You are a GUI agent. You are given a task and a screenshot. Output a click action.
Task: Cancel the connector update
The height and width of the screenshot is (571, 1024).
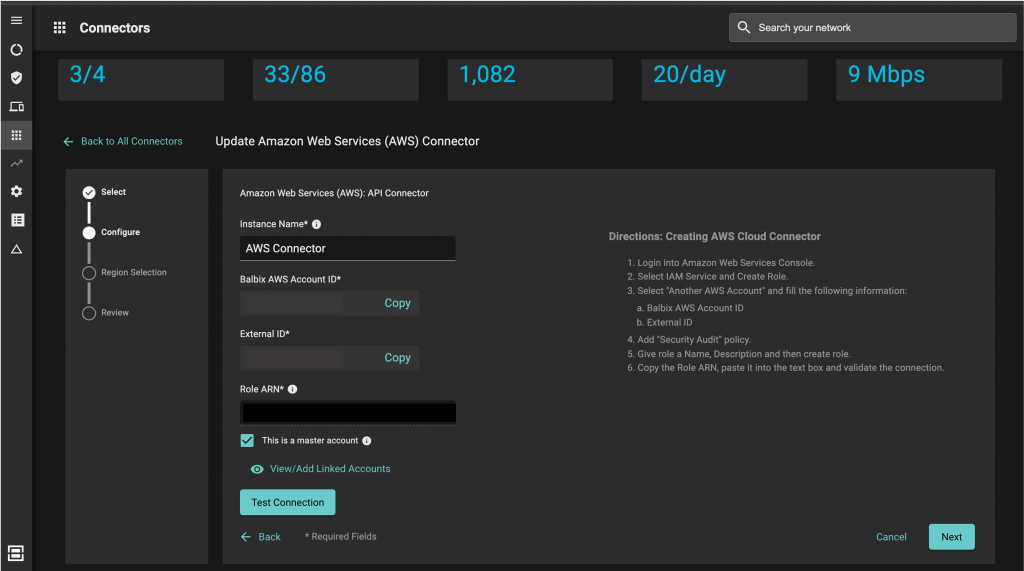pyautogui.click(x=891, y=537)
